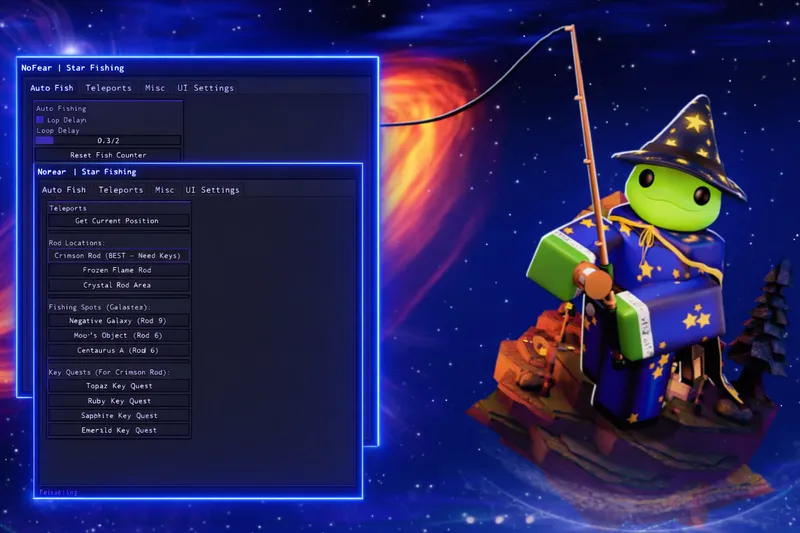Start Topaz Key Quest
Screen dimensions: 800x533
click(119, 386)
